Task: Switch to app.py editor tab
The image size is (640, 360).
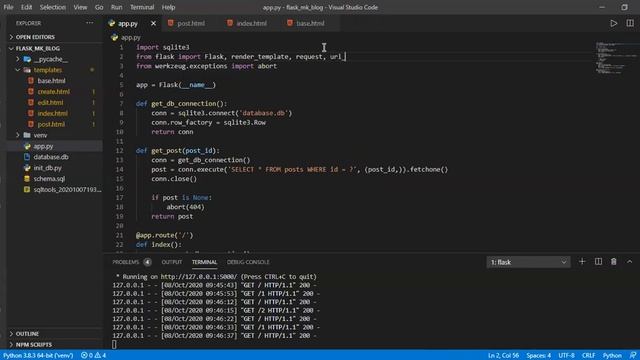Action: coord(127,23)
